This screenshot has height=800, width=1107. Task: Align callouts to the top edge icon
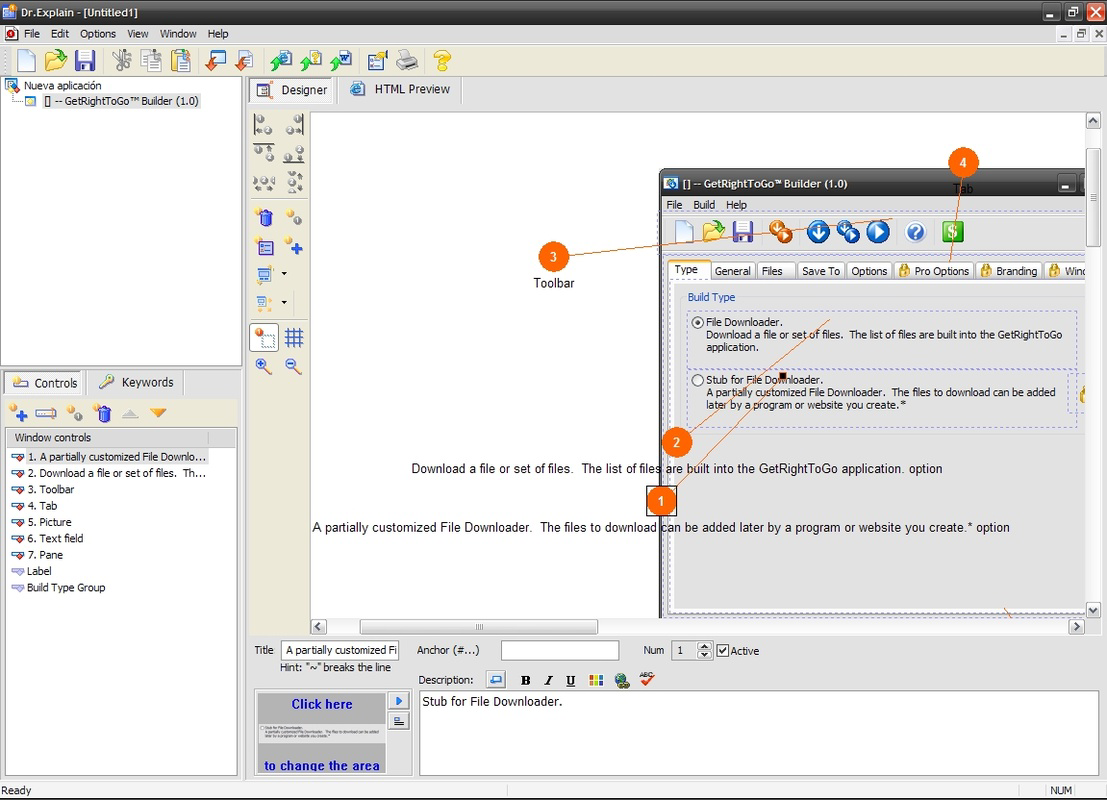coord(263,153)
